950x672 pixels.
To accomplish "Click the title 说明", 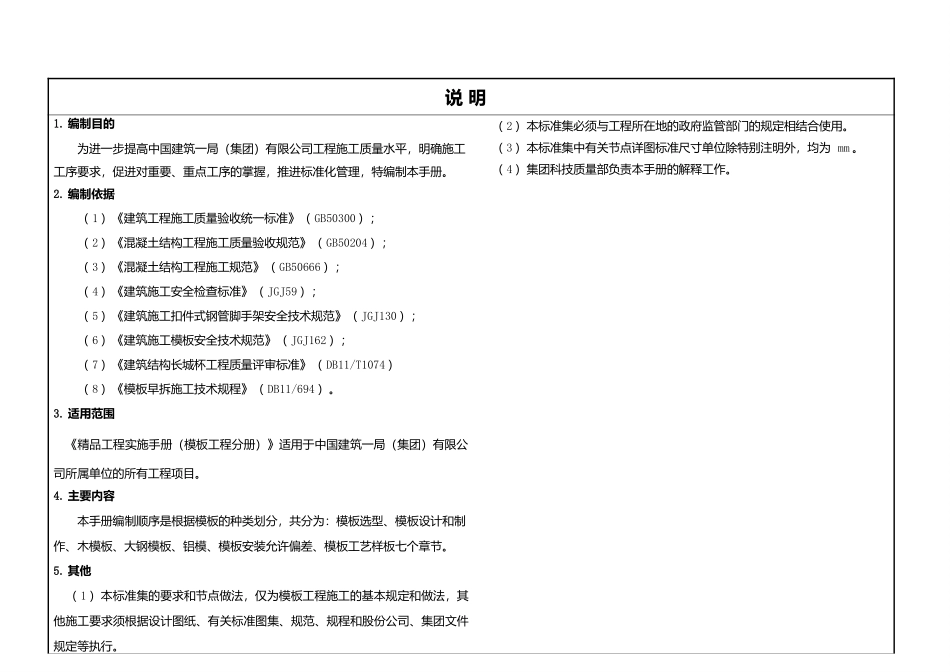I will [x=465, y=98].
